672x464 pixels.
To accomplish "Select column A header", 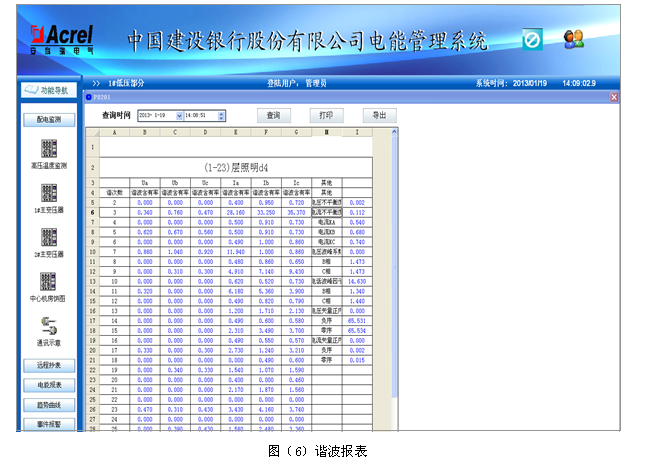I will click(114, 132).
